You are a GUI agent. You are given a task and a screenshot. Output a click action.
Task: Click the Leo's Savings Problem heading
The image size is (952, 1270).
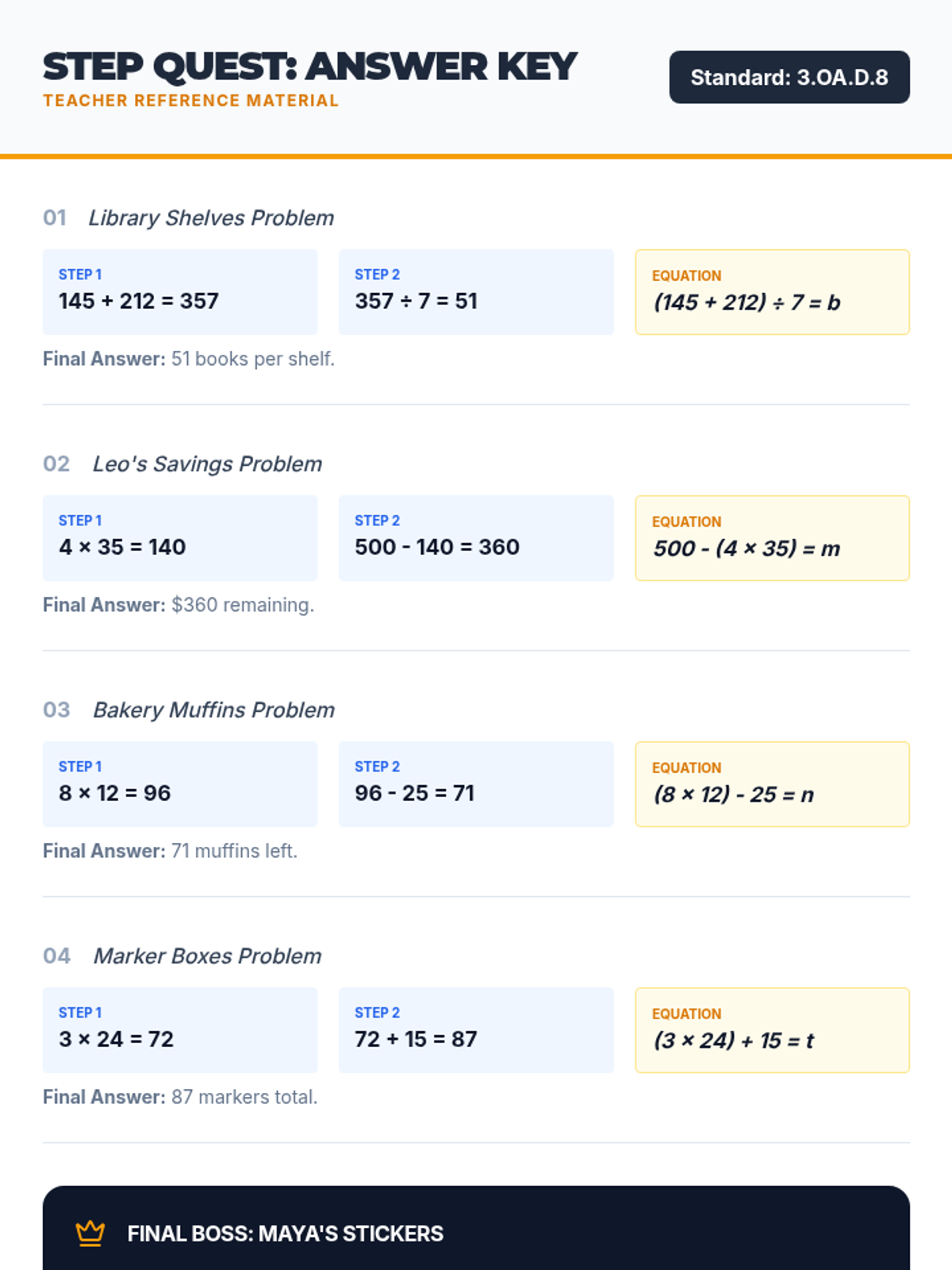coord(207,464)
